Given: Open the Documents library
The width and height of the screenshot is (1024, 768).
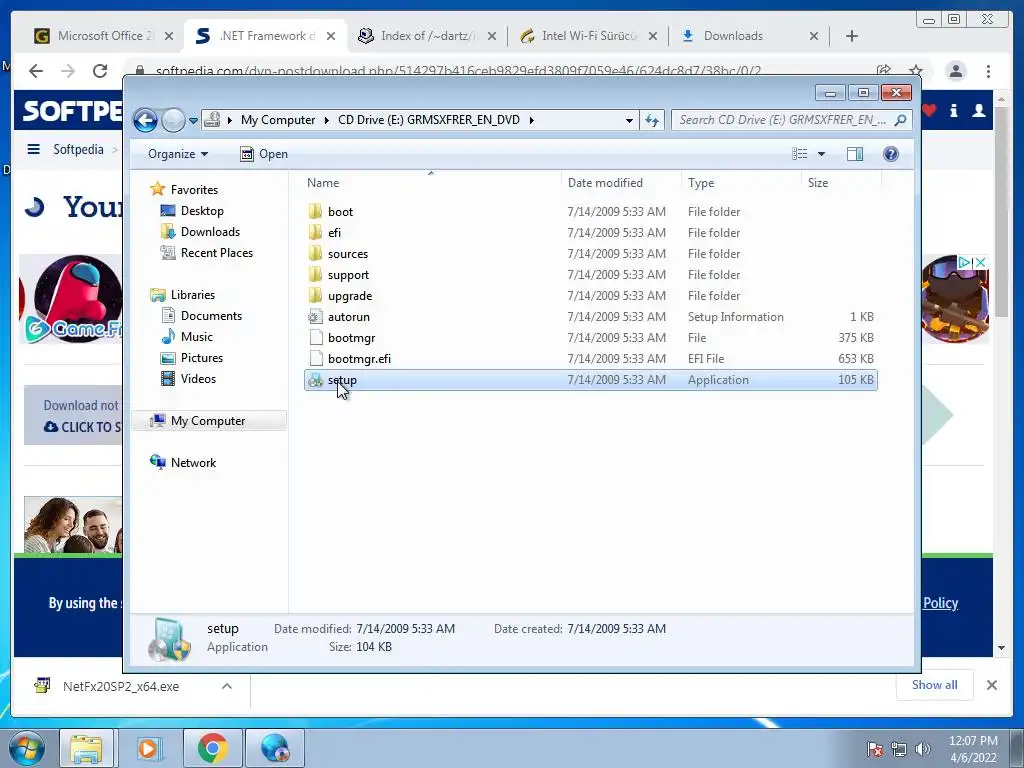Looking at the screenshot, I should pyautogui.click(x=211, y=316).
